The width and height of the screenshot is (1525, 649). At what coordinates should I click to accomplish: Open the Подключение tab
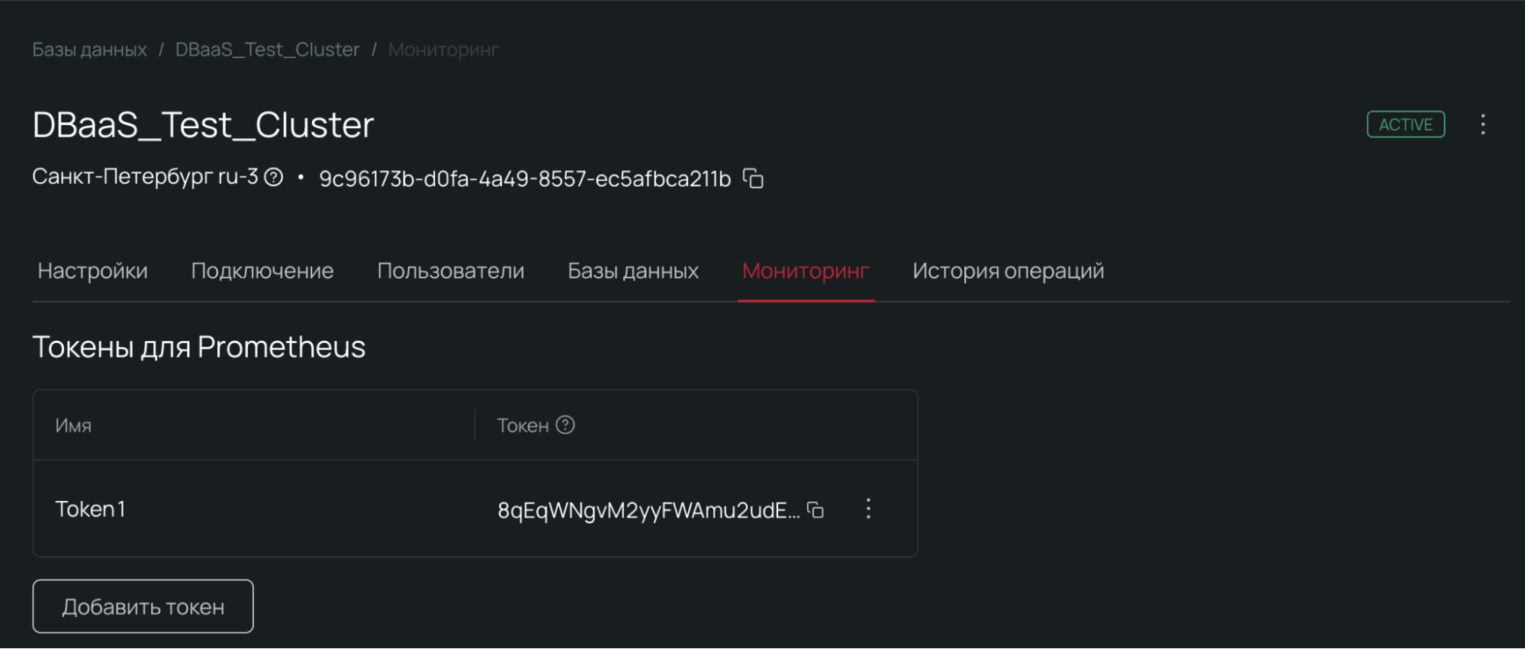262,271
